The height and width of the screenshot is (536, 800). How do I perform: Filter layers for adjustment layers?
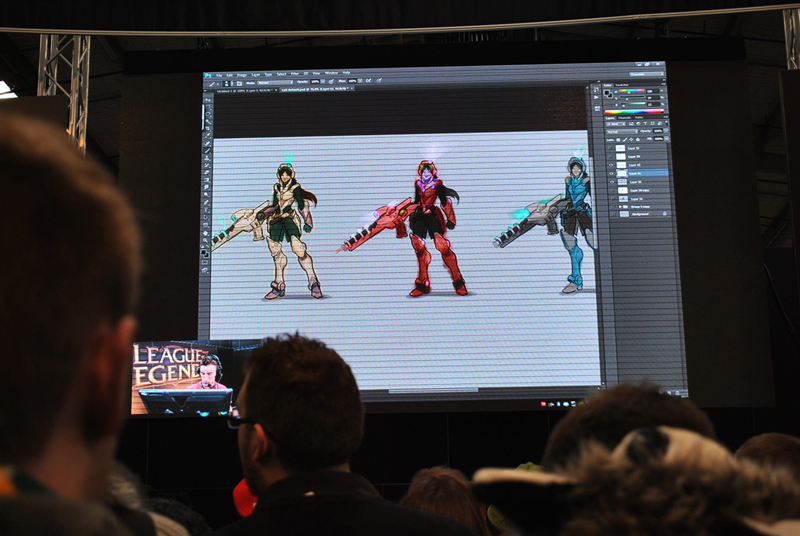point(638,123)
